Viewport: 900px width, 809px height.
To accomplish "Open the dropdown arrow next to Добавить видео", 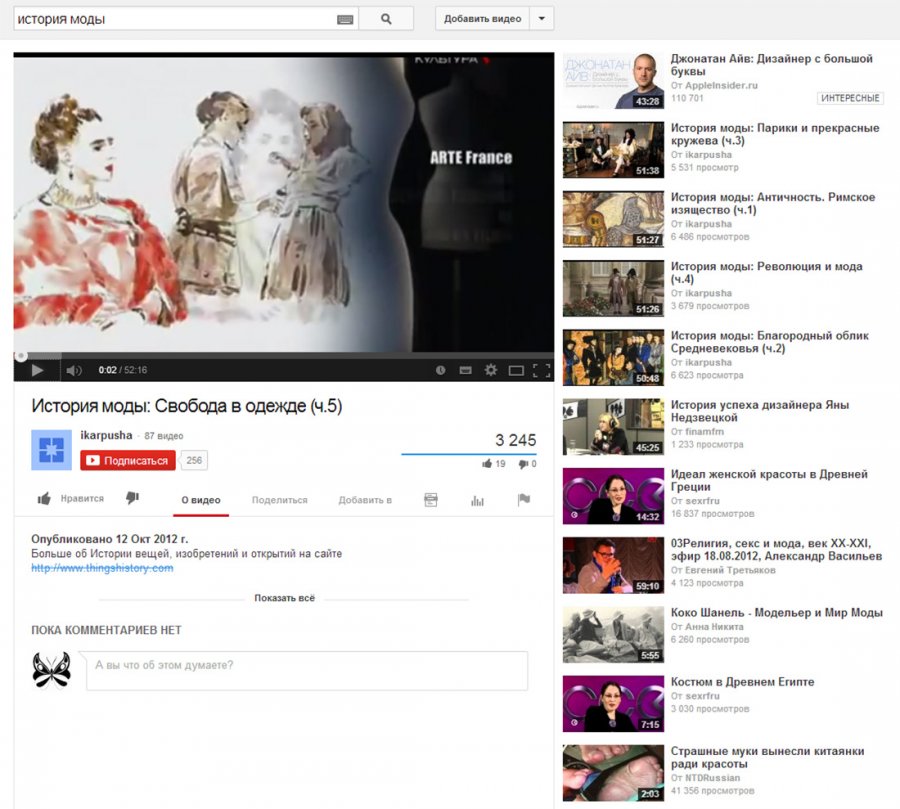I will pyautogui.click(x=541, y=19).
